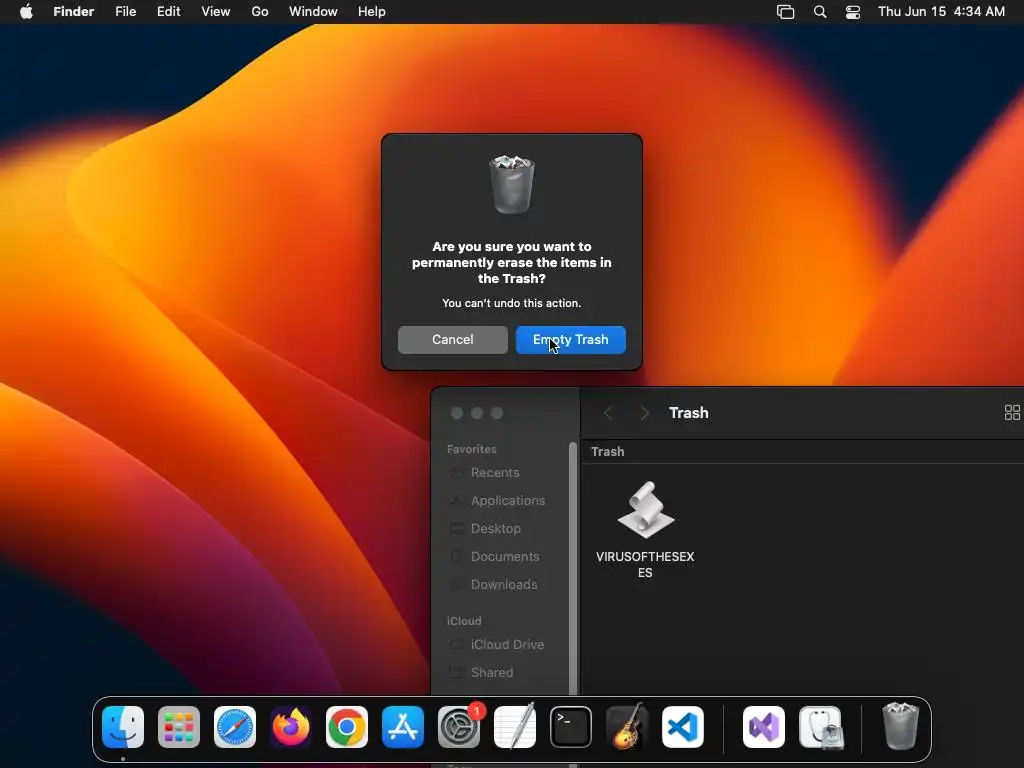The image size is (1024, 768).
Task: Open the Finder menu in menu bar
Action: click(x=74, y=12)
